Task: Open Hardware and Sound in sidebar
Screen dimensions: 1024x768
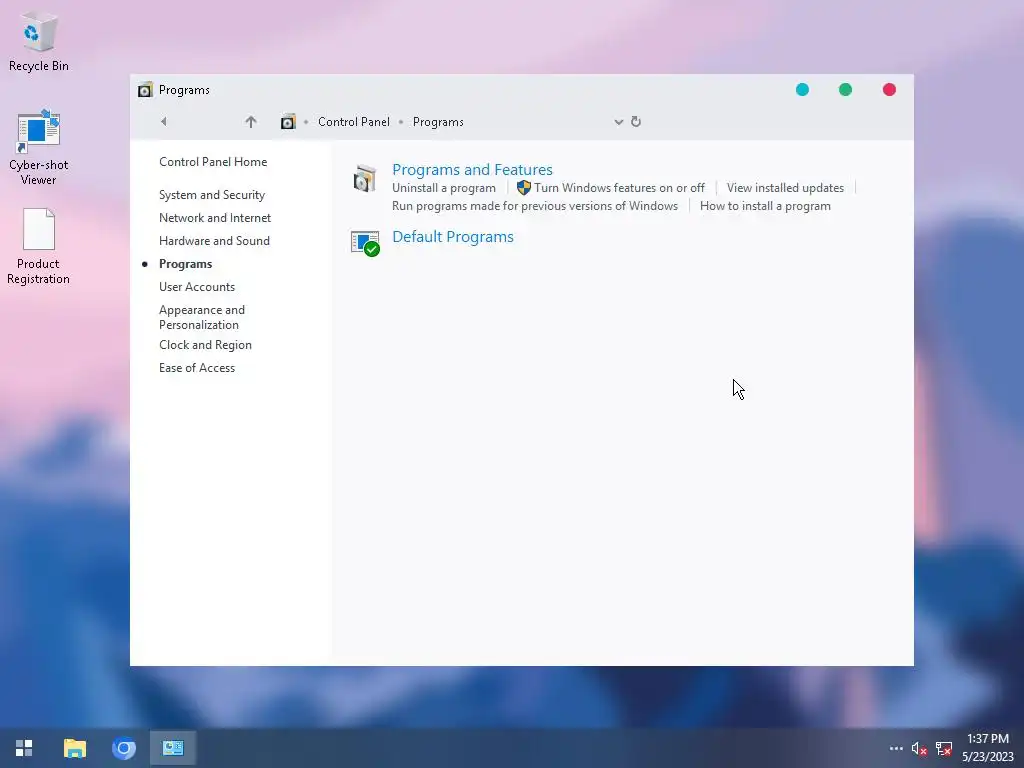Action: [x=214, y=240]
